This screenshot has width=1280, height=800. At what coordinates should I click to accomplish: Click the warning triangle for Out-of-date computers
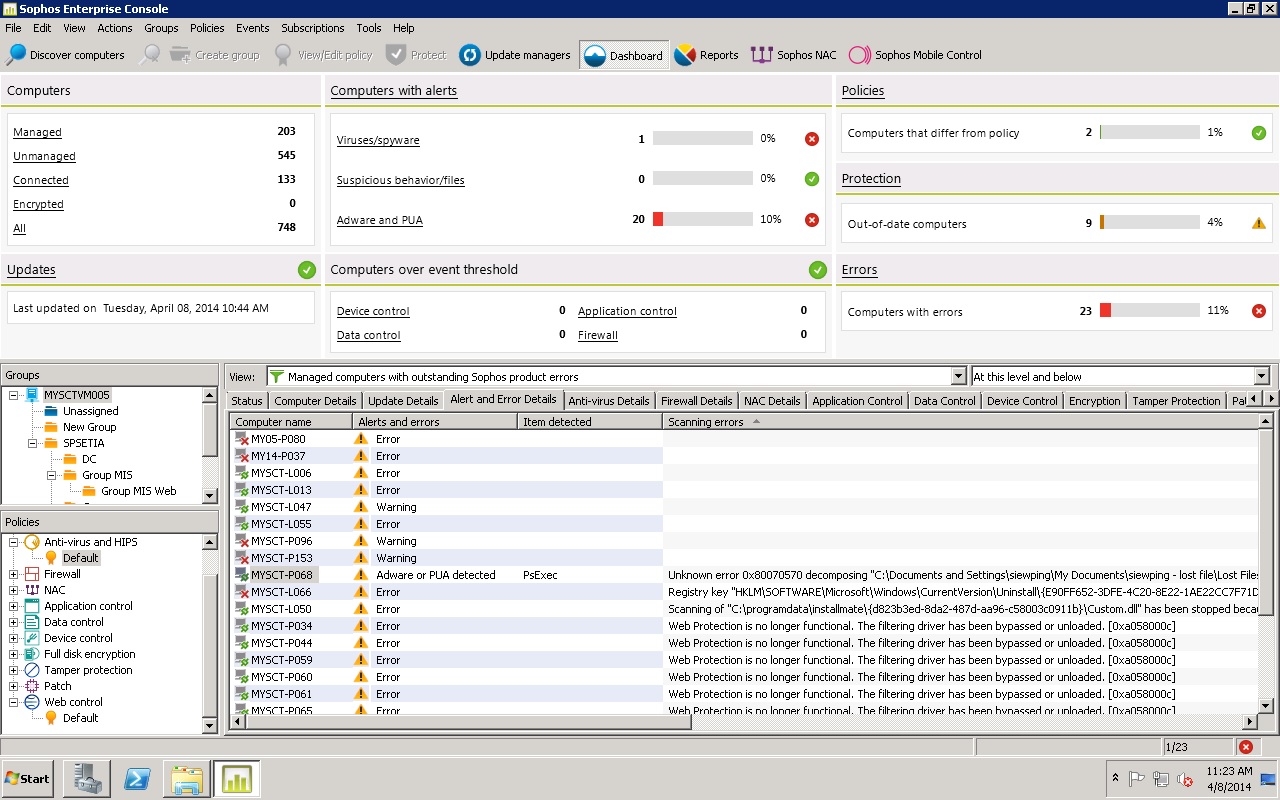pyautogui.click(x=1259, y=223)
